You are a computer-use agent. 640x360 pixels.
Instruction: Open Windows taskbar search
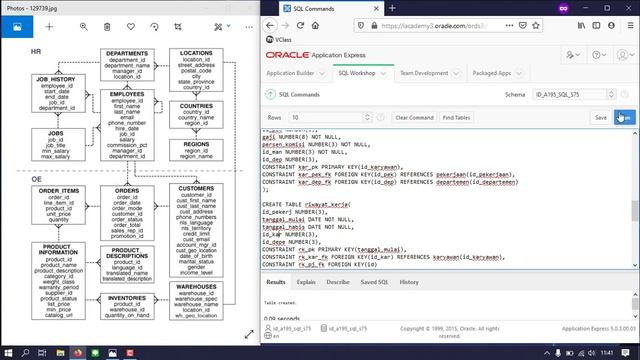(25, 353)
